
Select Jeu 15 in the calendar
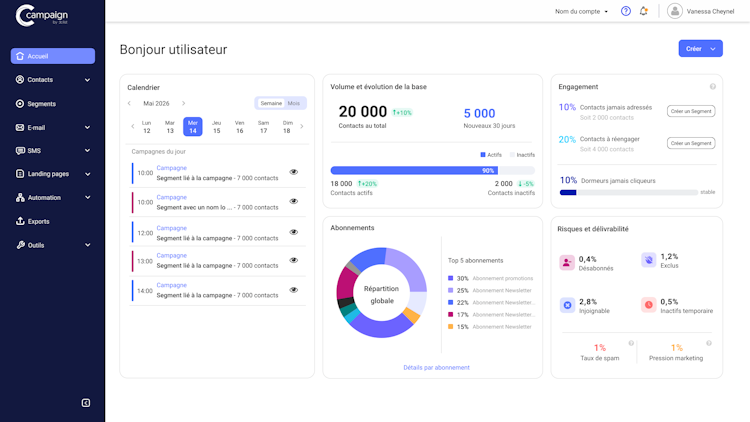(x=216, y=127)
